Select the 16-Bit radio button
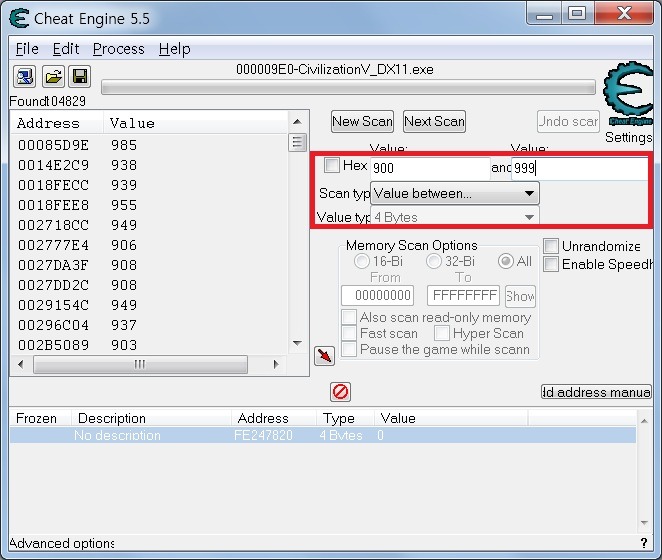This screenshot has width=662, height=560. 362,261
